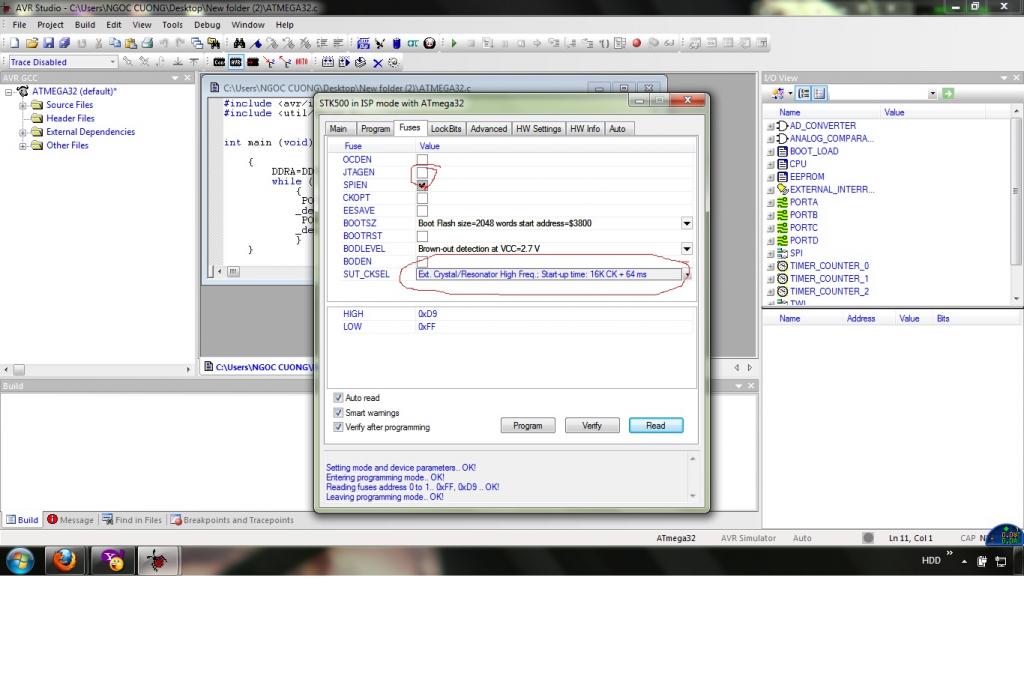Toggle the OCDEN fuse checkbox

pyautogui.click(x=423, y=159)
